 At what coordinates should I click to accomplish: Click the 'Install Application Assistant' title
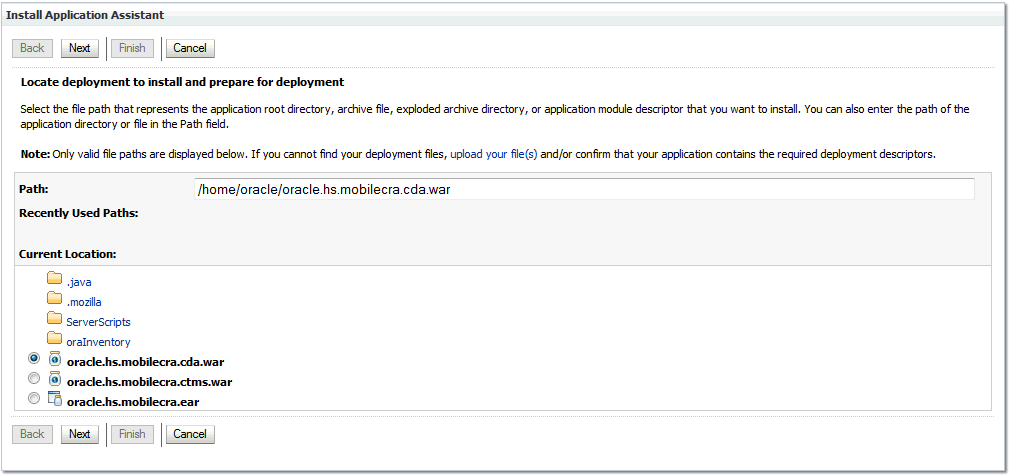click(85, 15)
